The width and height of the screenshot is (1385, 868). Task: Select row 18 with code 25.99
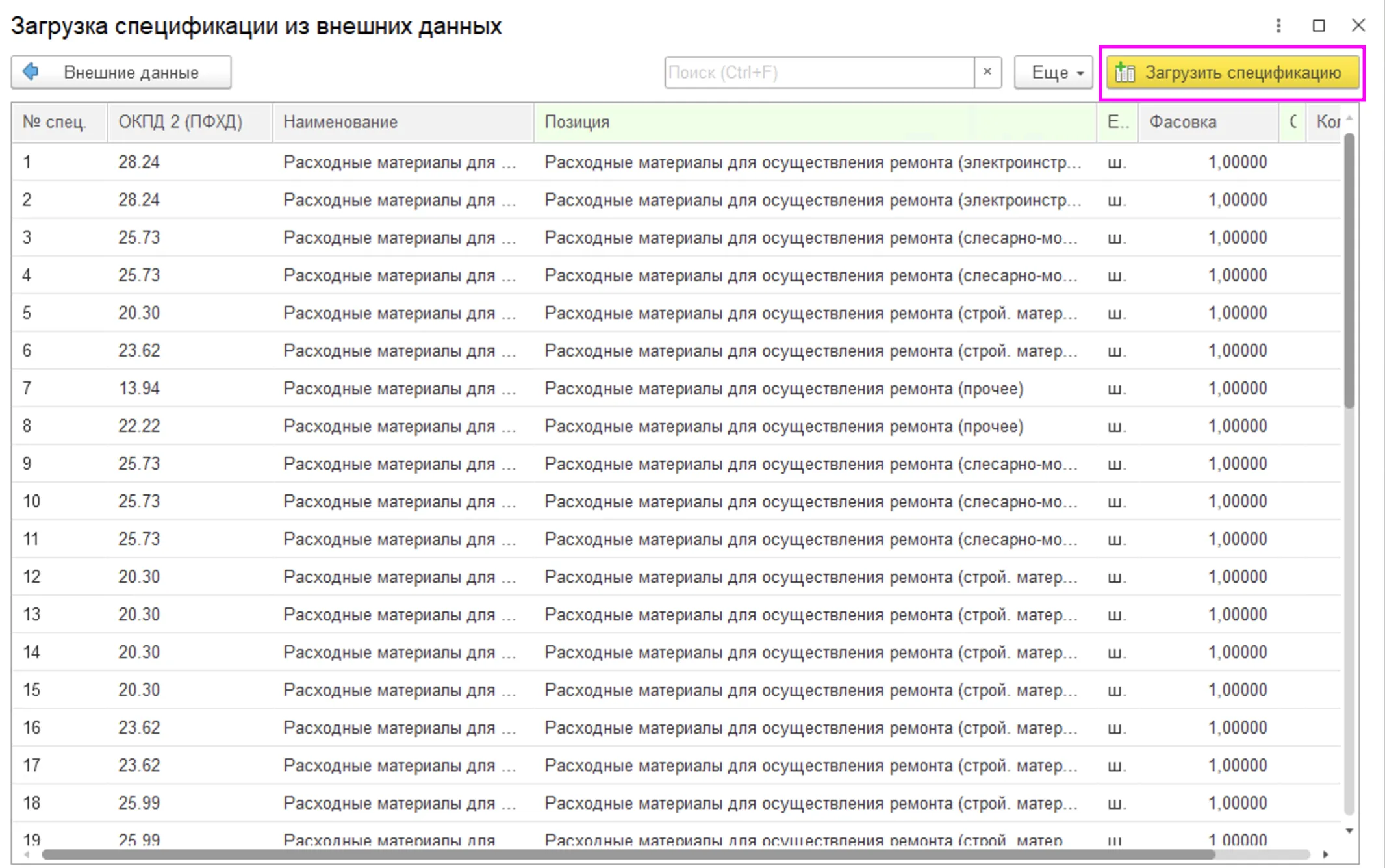coord(676,803)
